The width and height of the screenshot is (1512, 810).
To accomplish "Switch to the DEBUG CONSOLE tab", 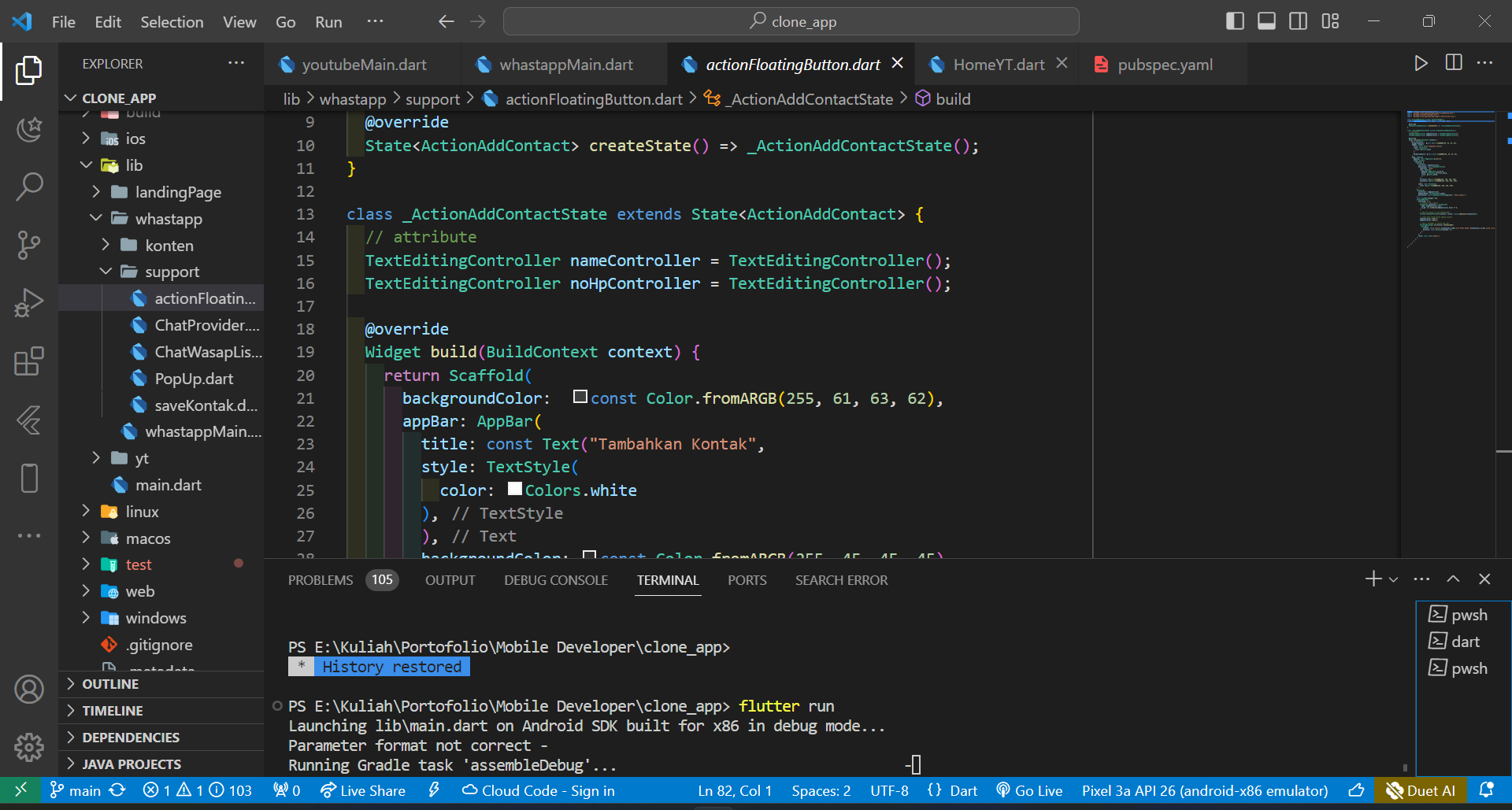I will click(x=556, y=580).
